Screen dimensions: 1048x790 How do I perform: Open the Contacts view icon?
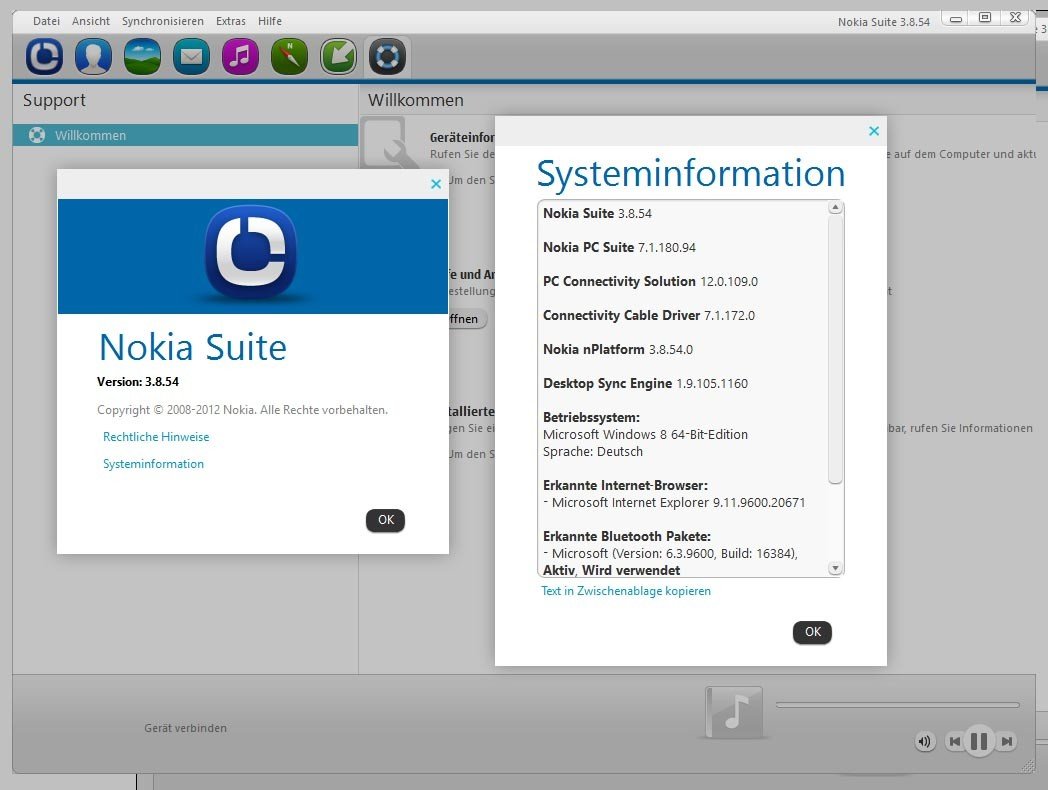[94, 56]
